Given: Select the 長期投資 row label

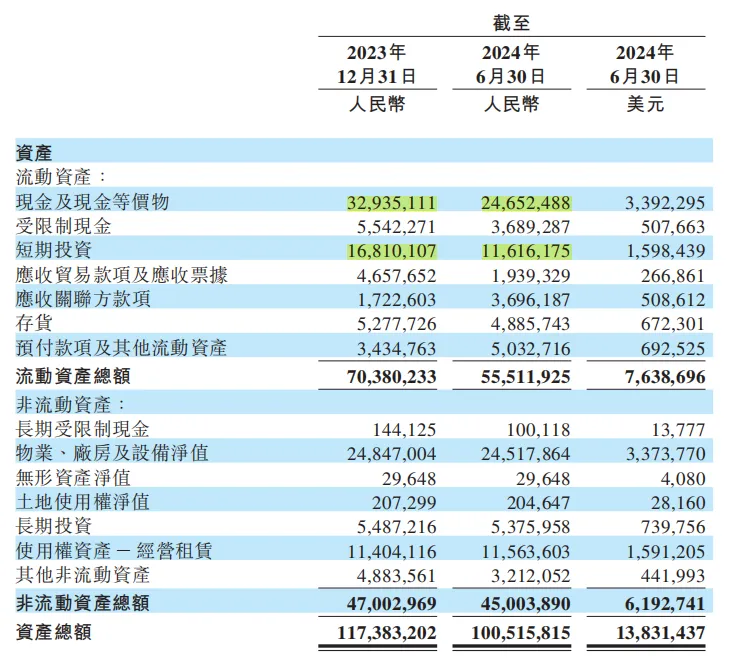Looking at the screenshot, I should point(54,526).
